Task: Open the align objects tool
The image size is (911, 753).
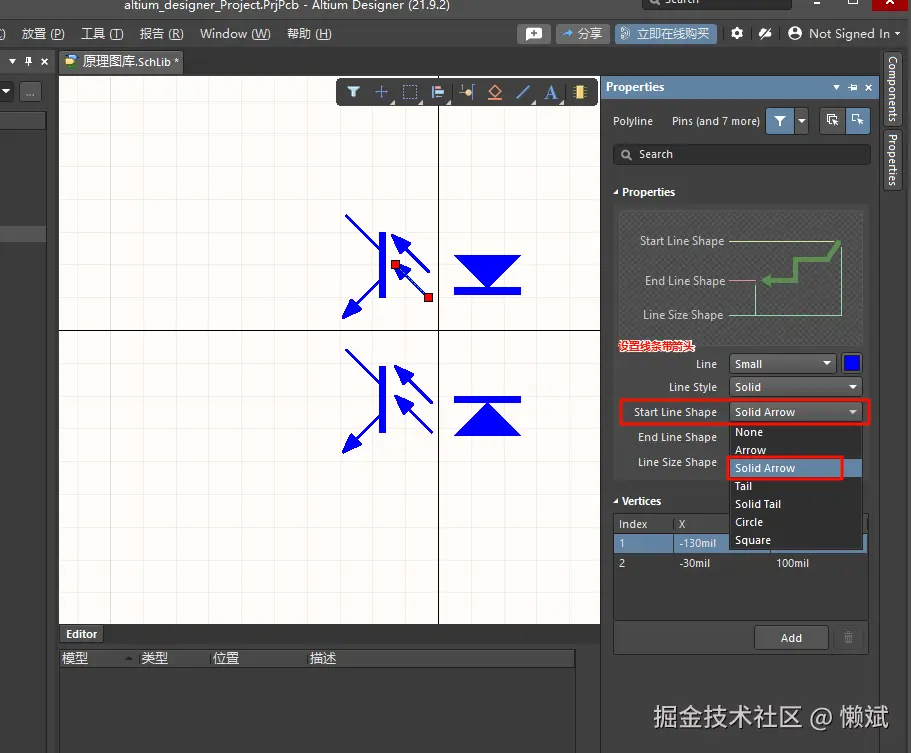Action: (x=438, y=92)
